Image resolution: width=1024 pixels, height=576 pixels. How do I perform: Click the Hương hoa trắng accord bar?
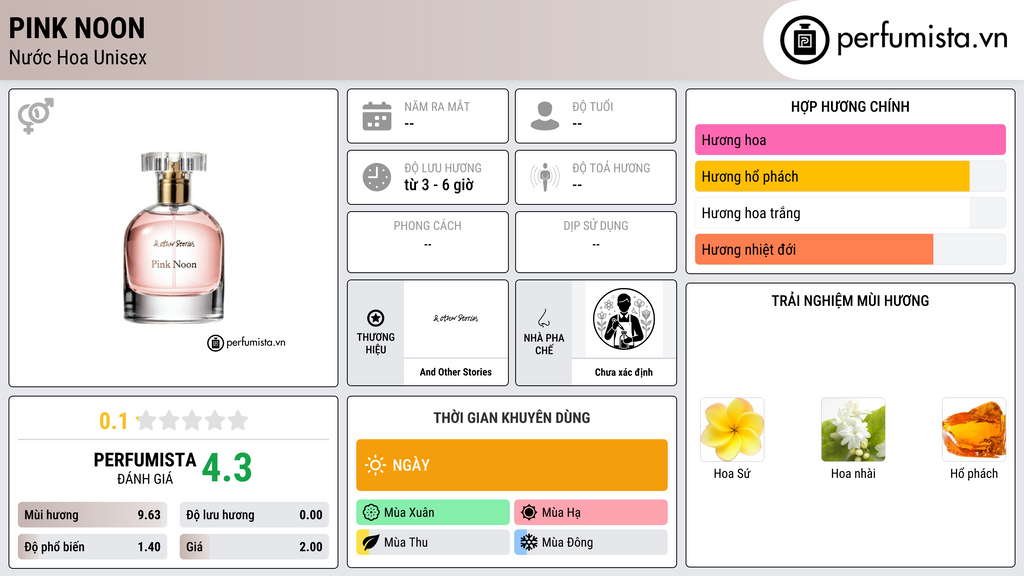coord(850,213)
